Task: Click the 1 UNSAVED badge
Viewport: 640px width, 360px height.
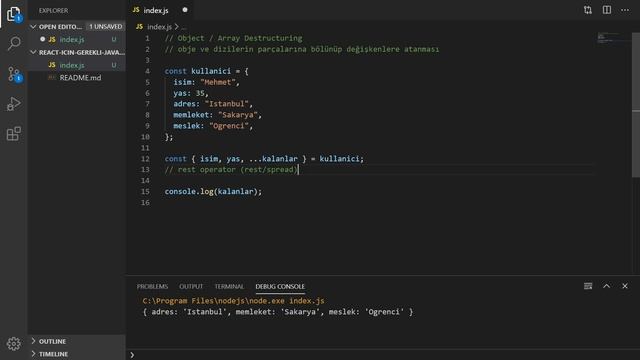Action: click(106, 27)
